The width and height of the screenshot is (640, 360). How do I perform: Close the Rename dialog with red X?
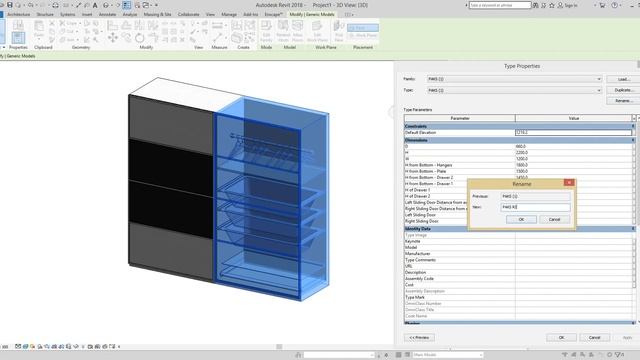coord(569,182)
